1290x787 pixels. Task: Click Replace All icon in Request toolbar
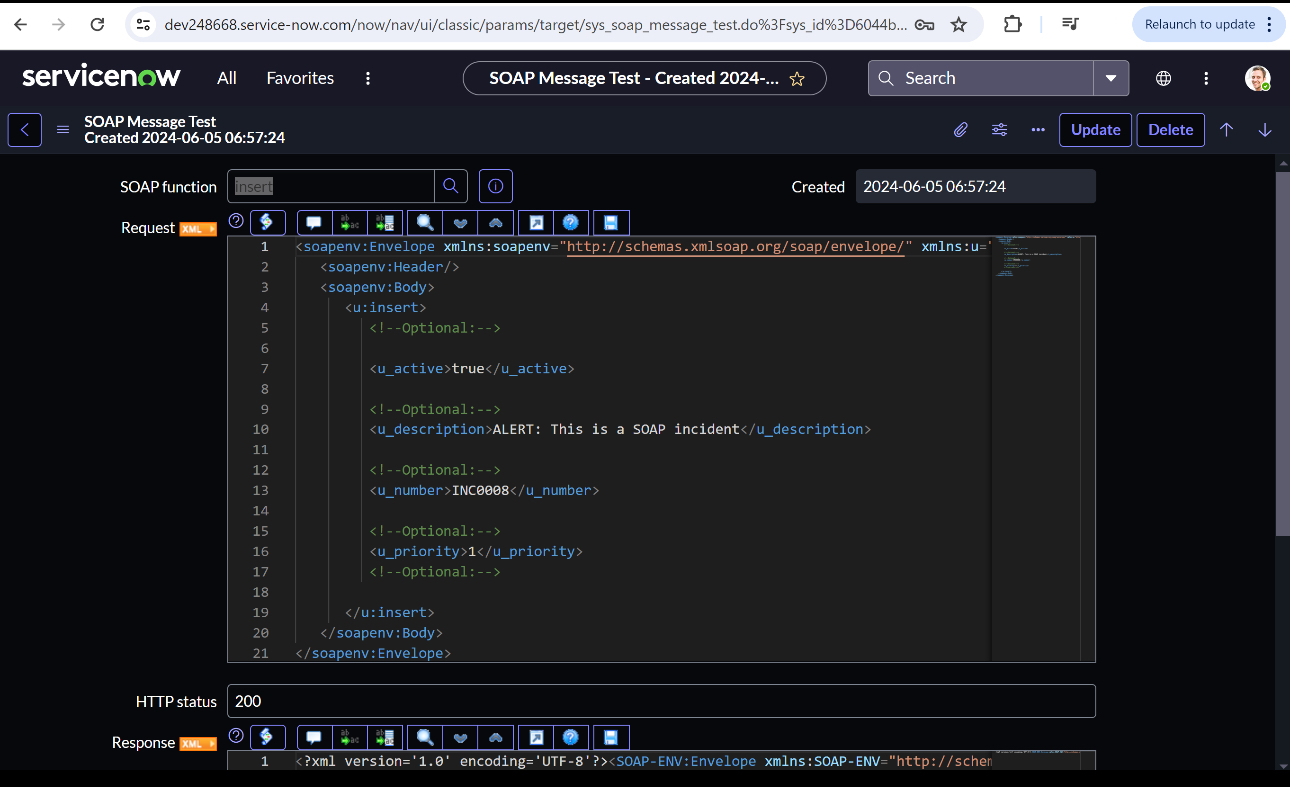coord(385,223)
